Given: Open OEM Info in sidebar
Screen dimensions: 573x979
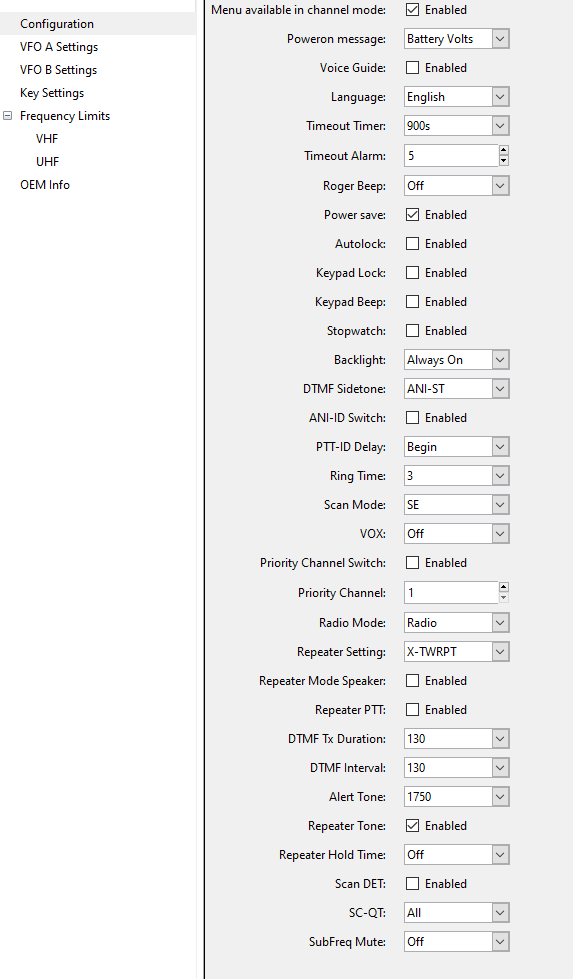Looking at the screenshot, I should point(45,185).
